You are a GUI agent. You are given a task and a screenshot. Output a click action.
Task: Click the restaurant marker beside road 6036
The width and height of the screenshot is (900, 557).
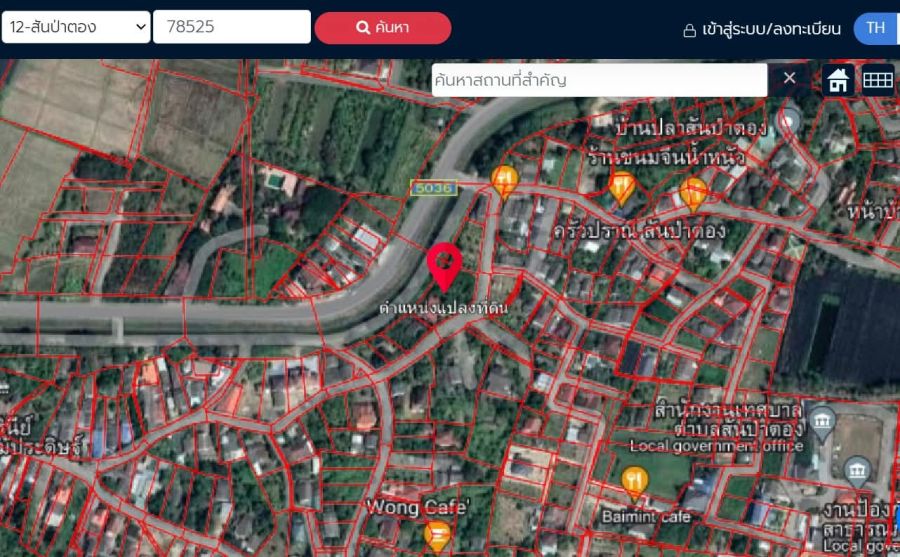505,181
